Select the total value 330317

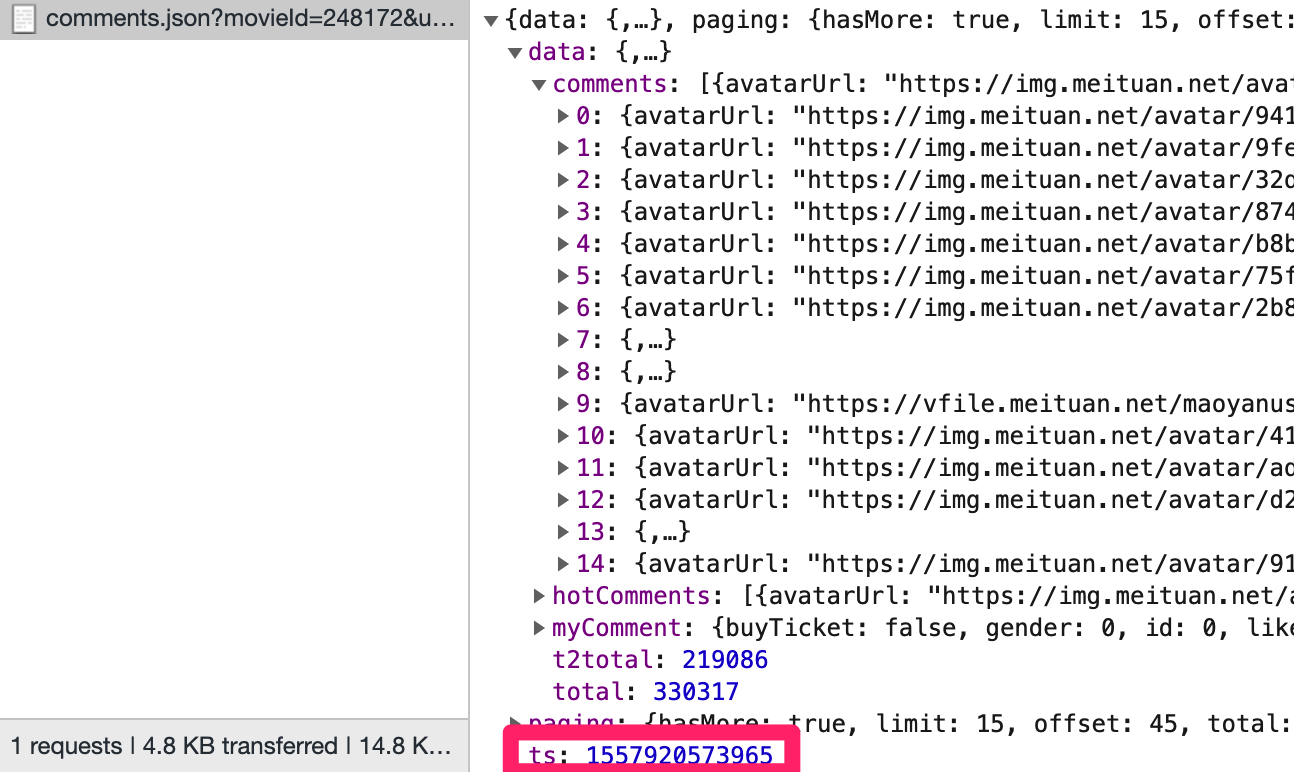[x=696, y=692]
